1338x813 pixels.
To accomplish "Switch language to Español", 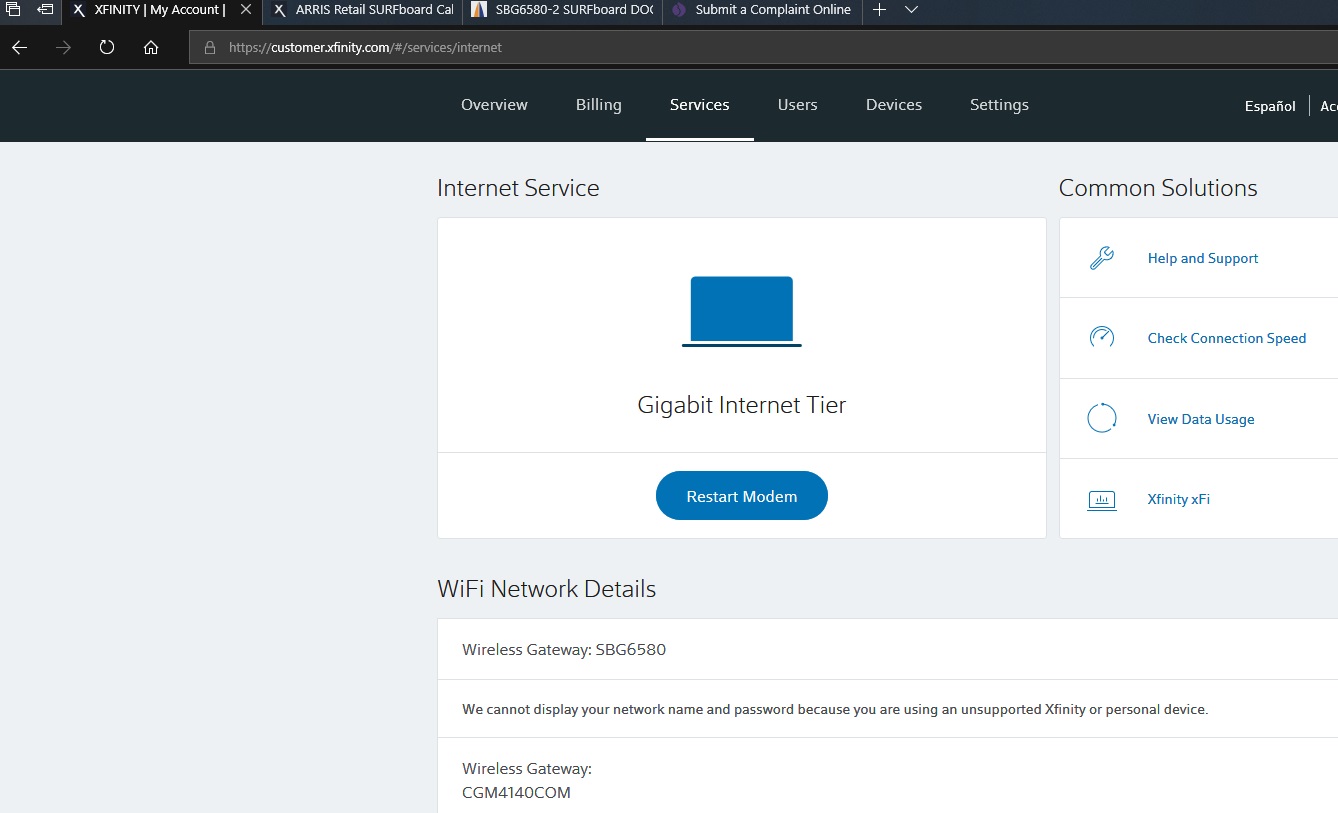I will click(x=1269, y=106).
